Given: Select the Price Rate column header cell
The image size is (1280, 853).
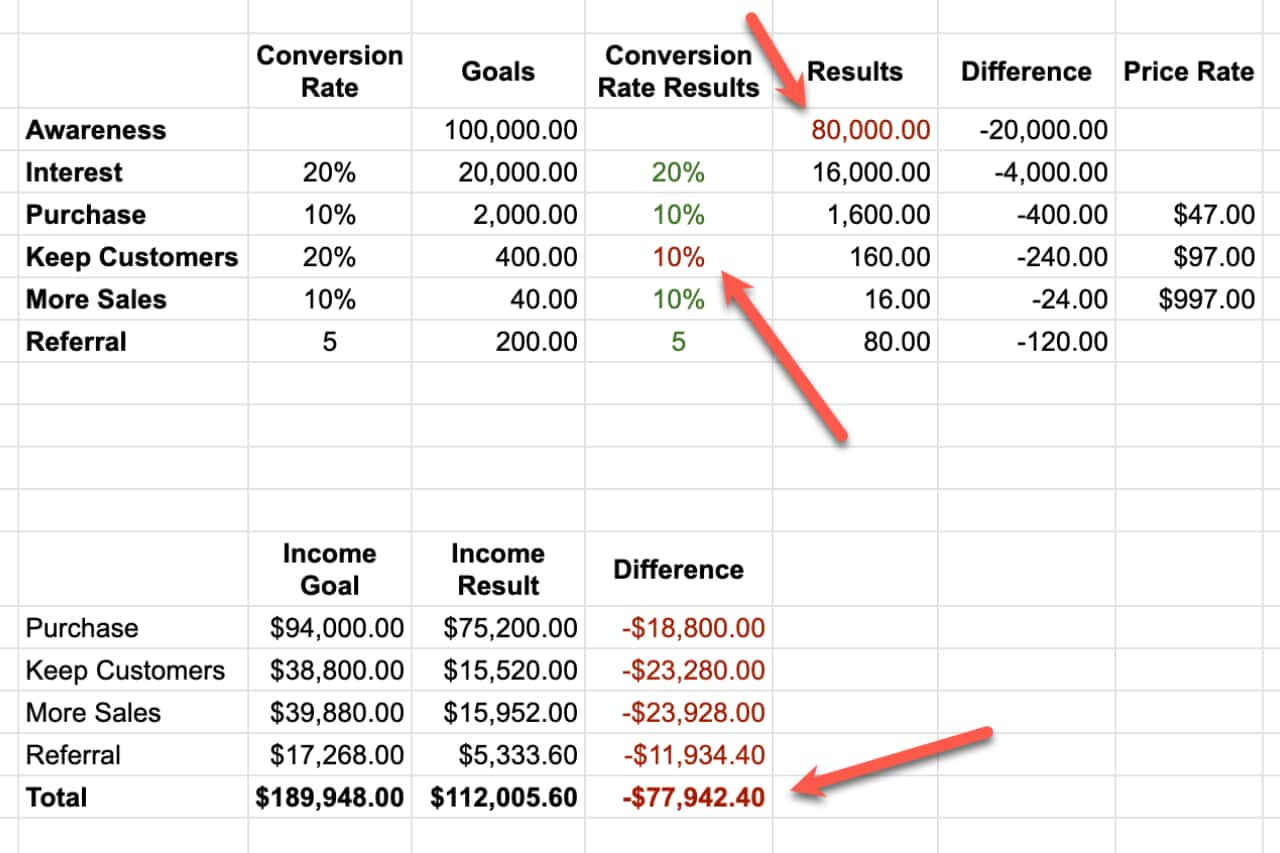Looking at the screenshot, I should point(1188,72).
